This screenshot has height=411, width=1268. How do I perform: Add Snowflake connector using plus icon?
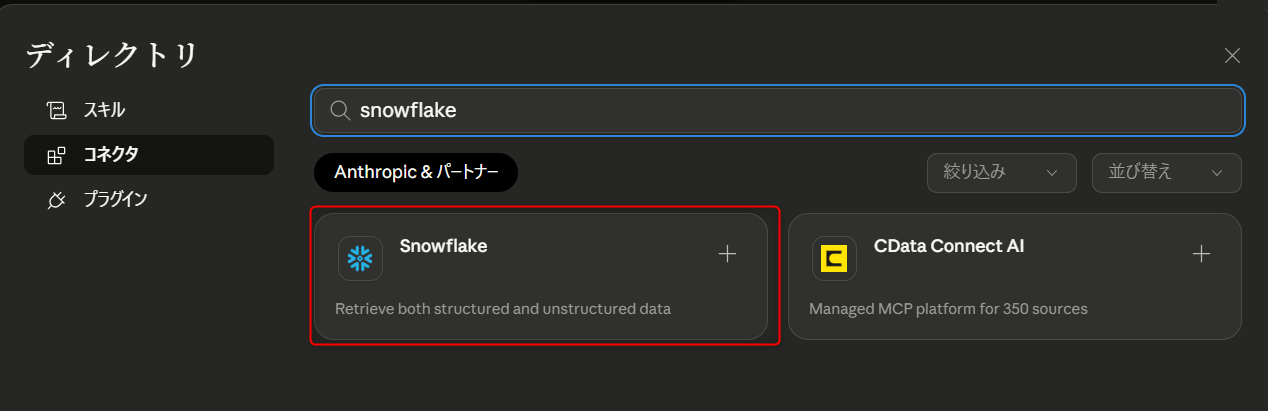coord(727,254)
